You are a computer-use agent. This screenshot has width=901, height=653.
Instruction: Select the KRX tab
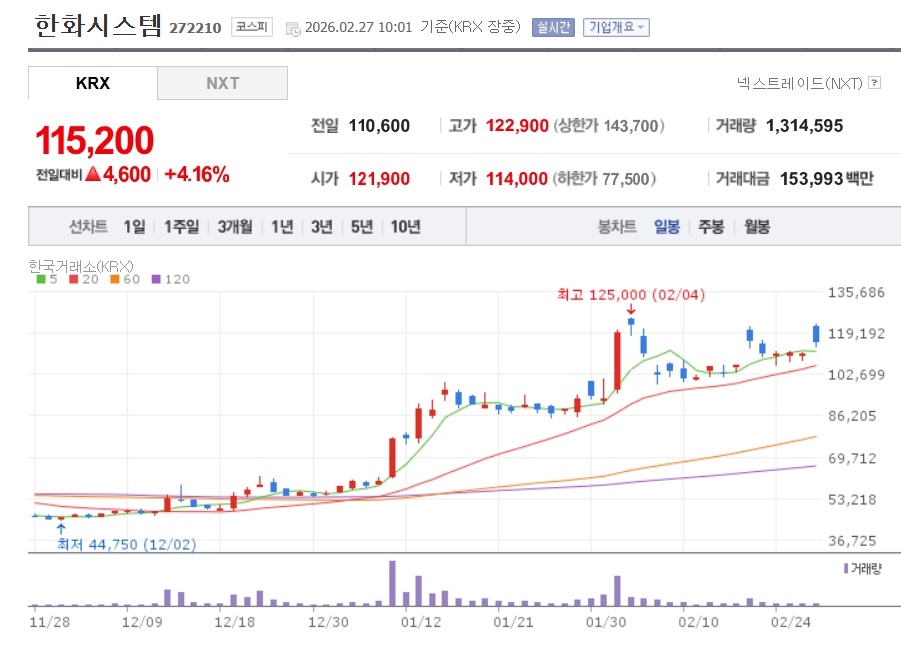tap(93, 83)
